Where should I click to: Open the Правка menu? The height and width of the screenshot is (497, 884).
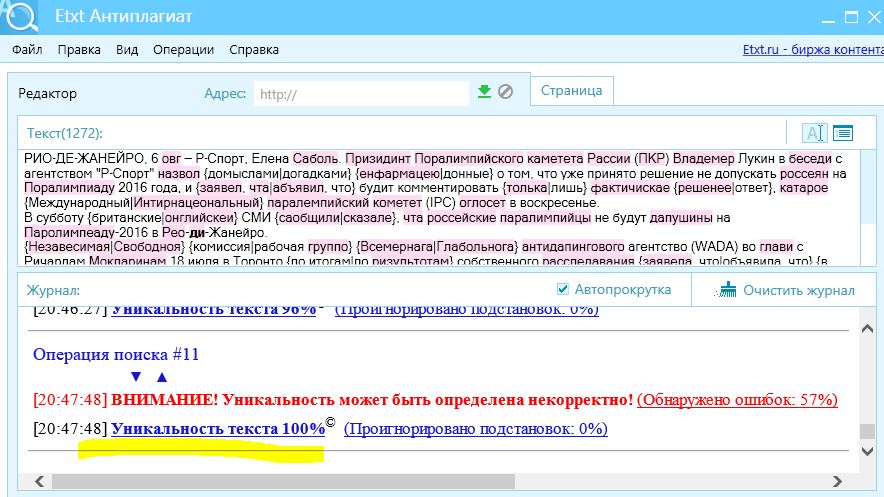point(79,50)
